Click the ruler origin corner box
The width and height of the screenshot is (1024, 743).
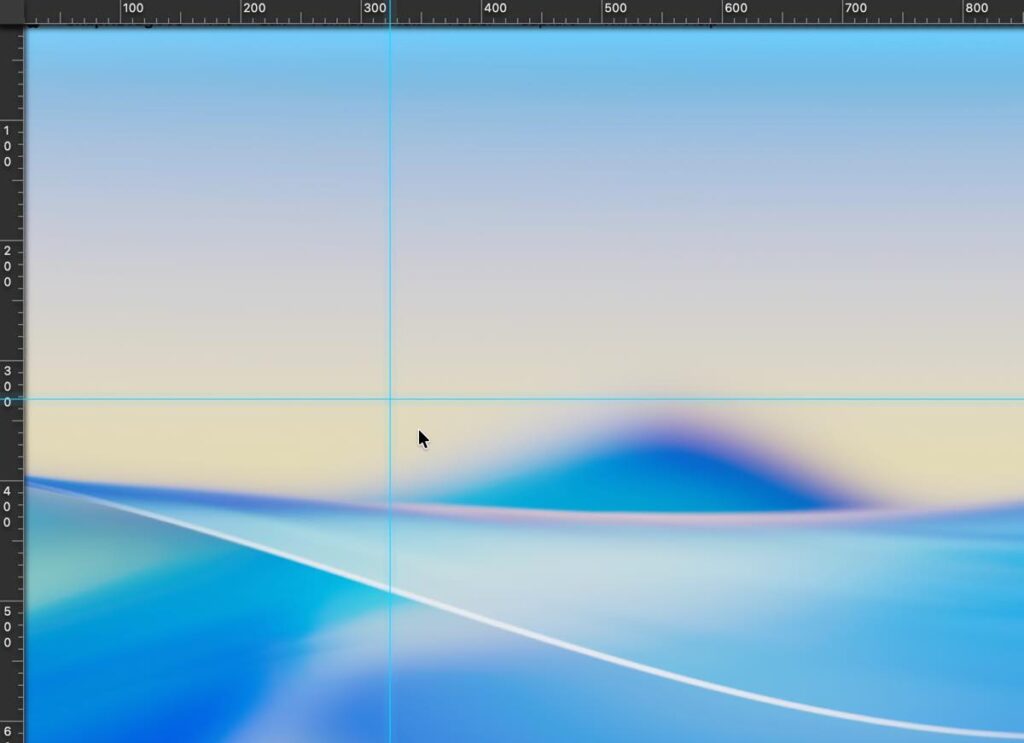[x=11, y=12]
